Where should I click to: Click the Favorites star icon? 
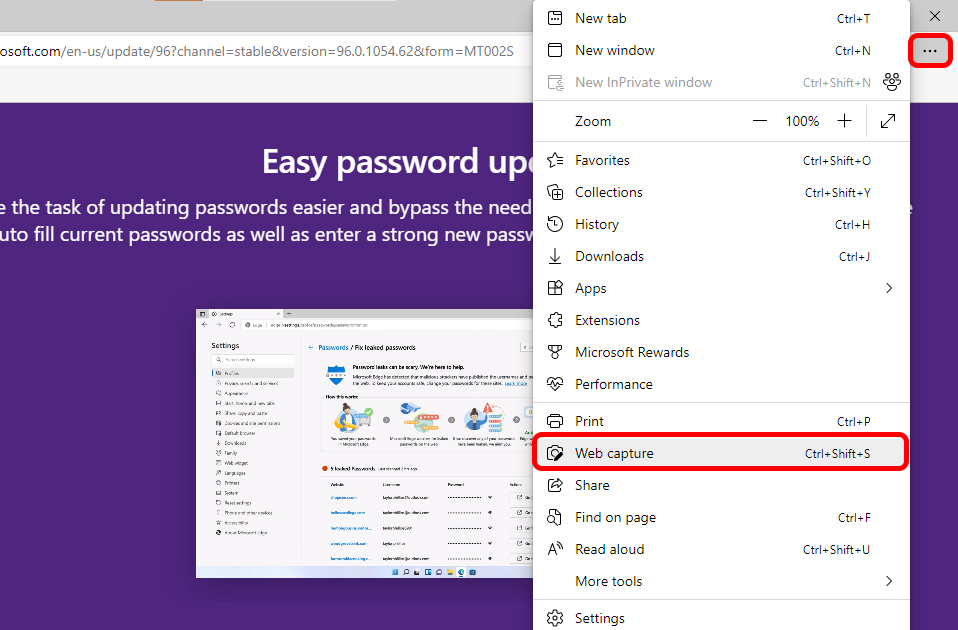pos(555,160)
